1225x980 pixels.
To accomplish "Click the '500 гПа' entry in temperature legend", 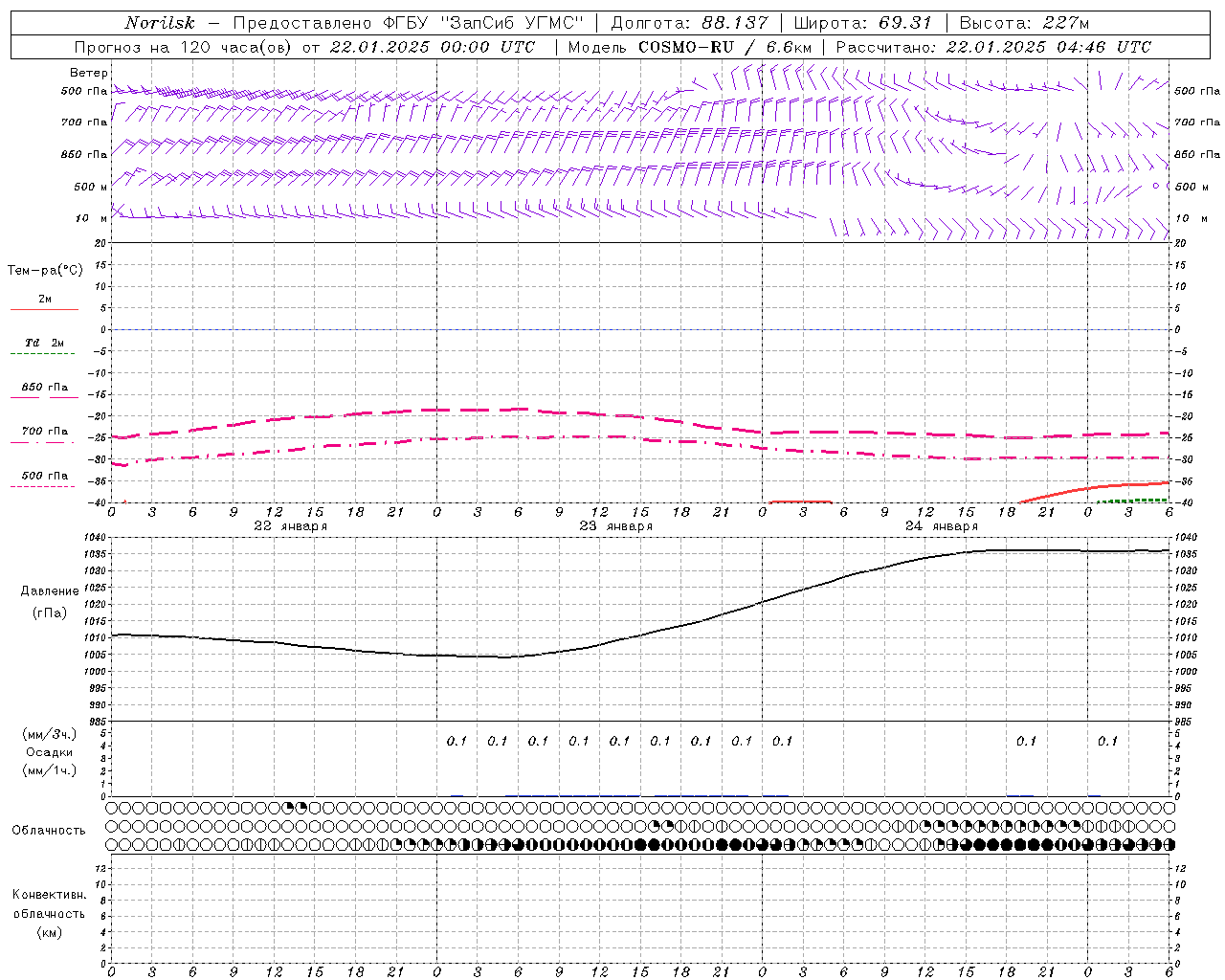I will (x=45, y=475).
